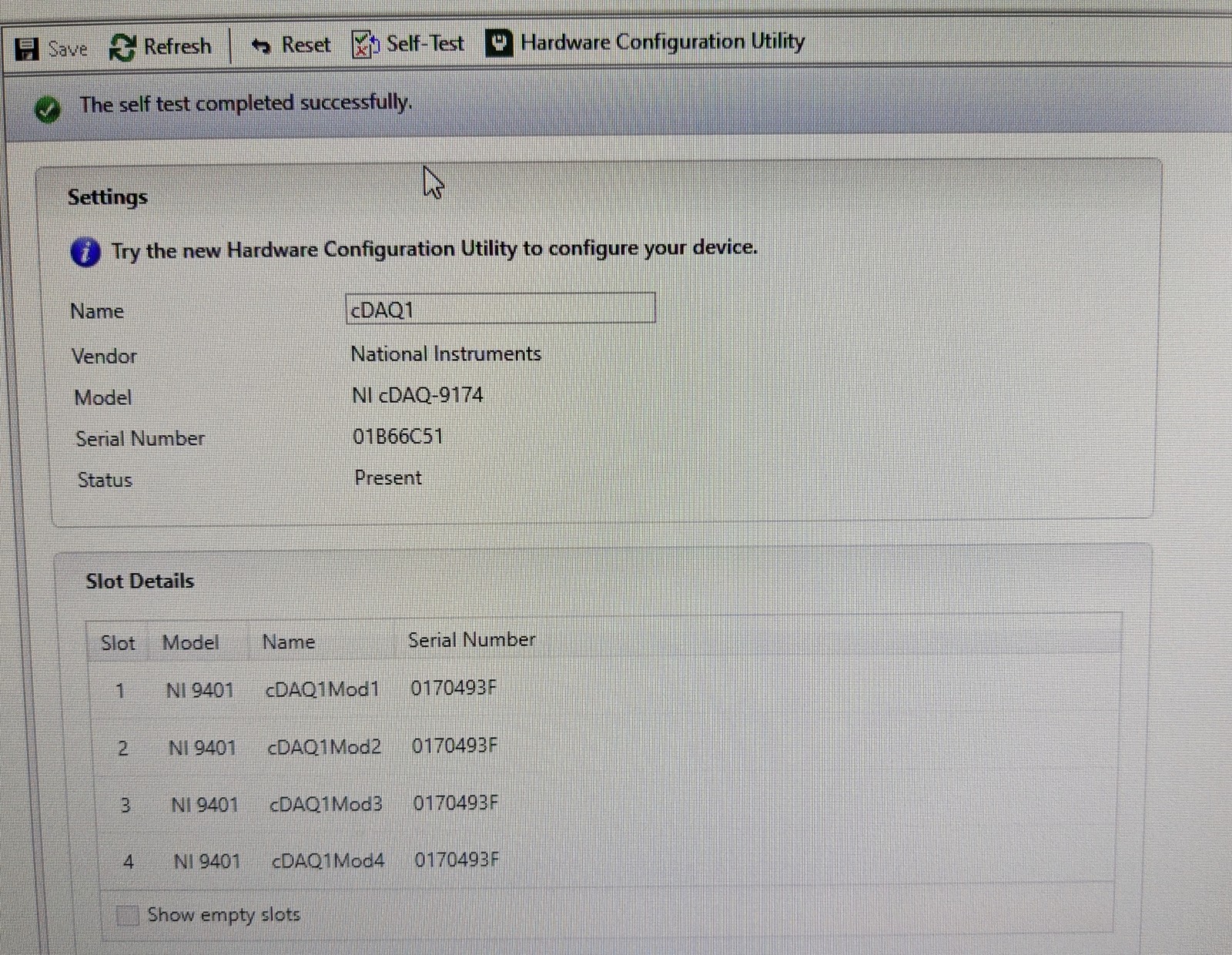The width and height of the screenshot is (1232, 955).
Task: Click the Refresh arrows icon
Action: point(122,47)
